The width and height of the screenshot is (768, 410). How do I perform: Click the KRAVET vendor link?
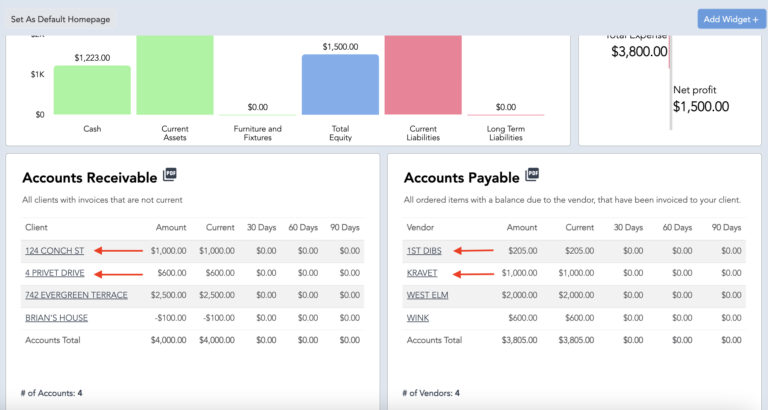[422, 273]
